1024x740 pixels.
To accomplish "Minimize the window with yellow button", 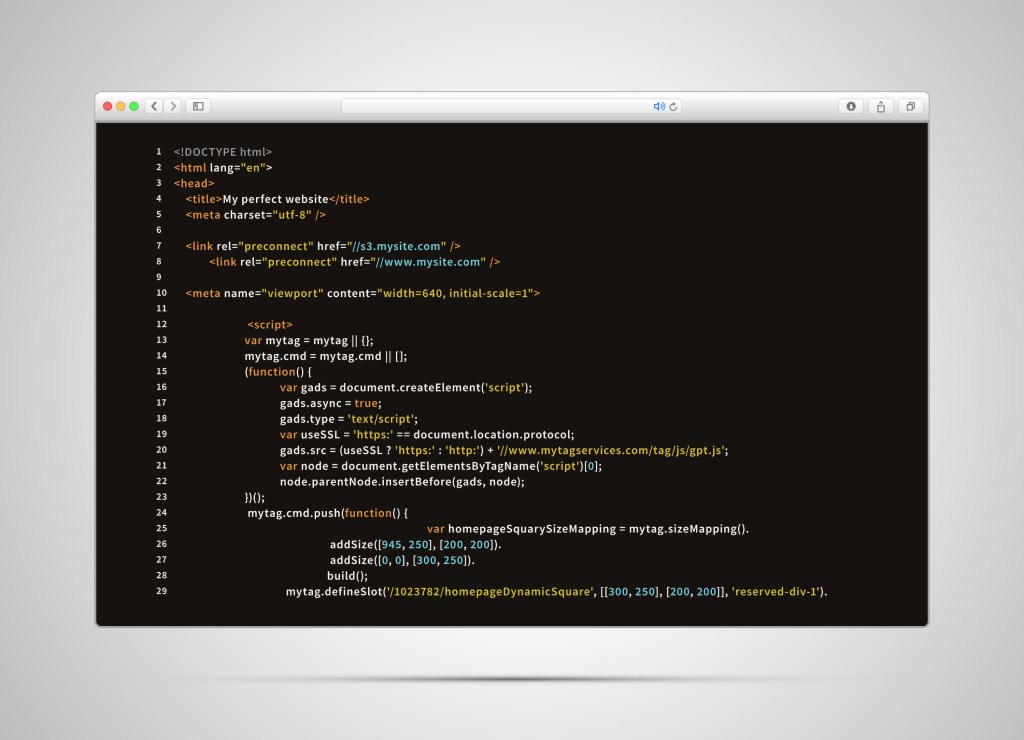I will [x=121, y=106].
